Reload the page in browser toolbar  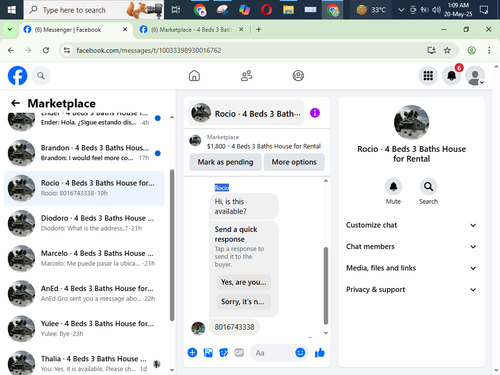[46, 50]
